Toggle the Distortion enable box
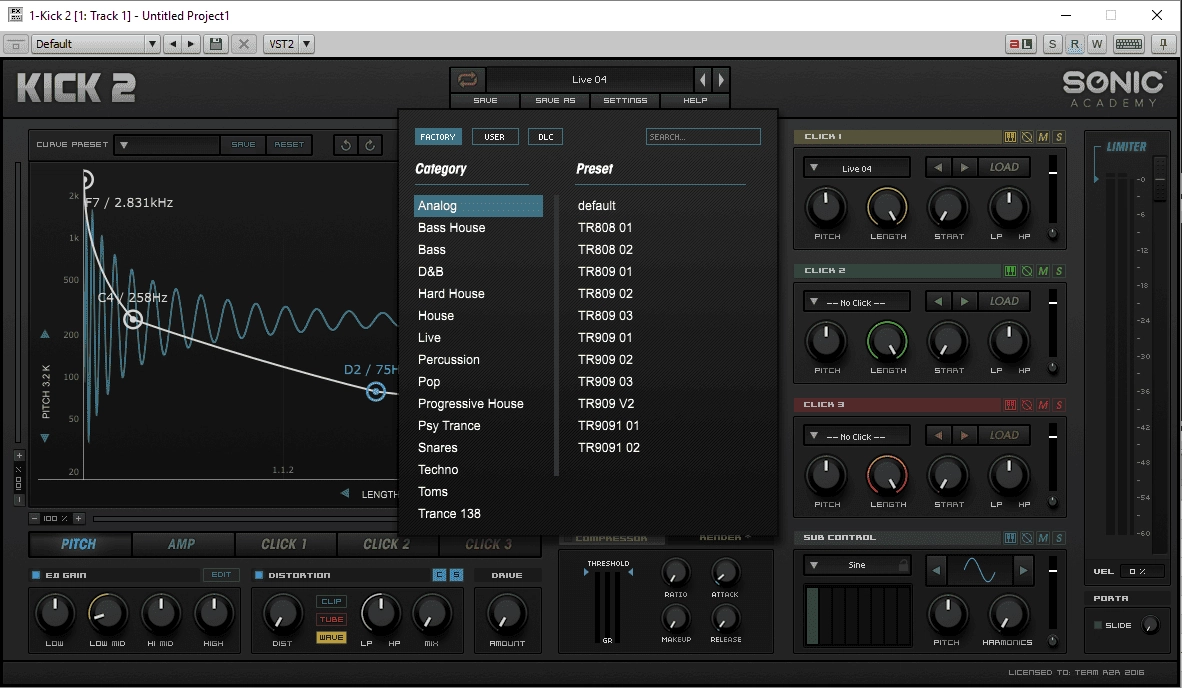1182x688 pixels. click(x=259, y=575)
